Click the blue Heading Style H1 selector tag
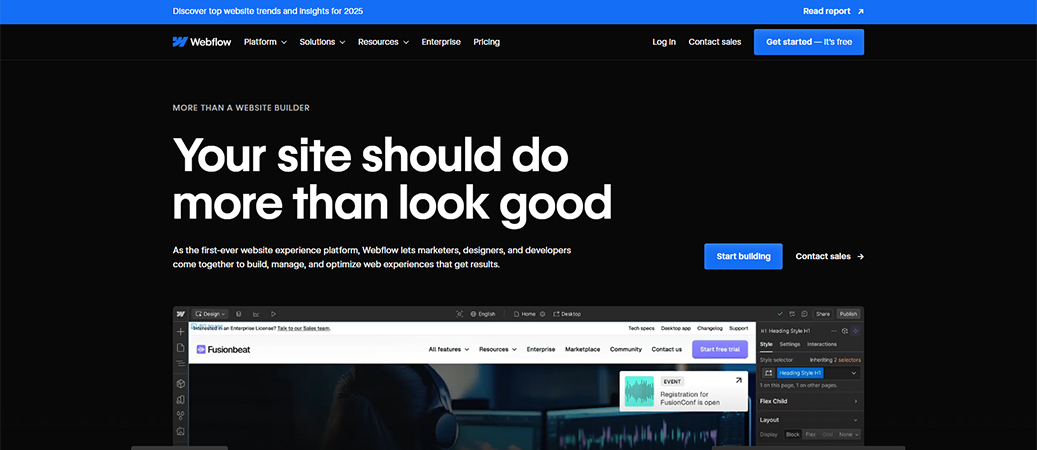Viewport: 1037px width, 450px height. tap(805, 373)
